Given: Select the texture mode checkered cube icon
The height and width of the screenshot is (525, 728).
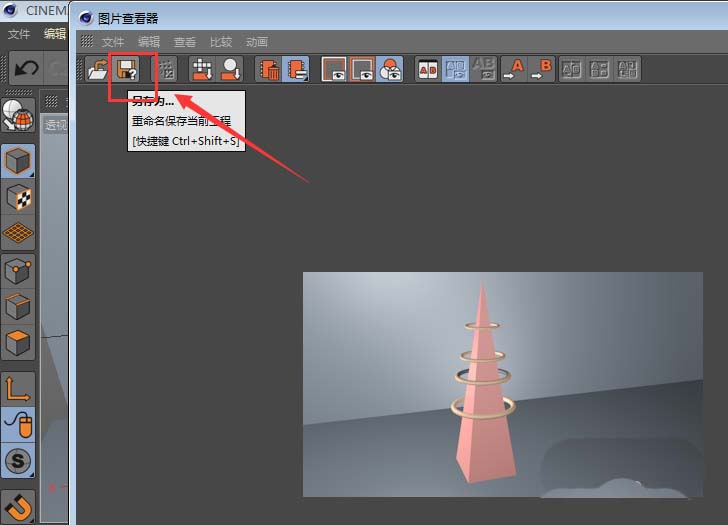Looking at the screenshot, I should coord(18,197).
